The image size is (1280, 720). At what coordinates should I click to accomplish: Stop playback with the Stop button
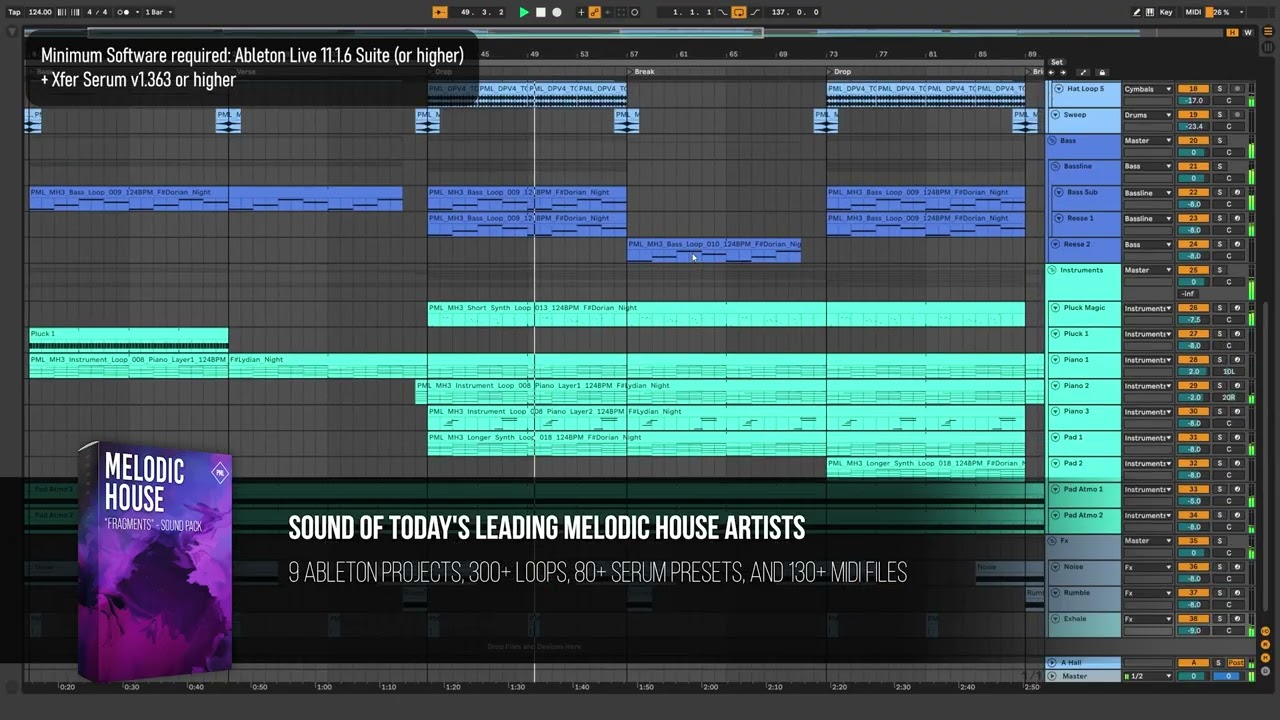540,12
